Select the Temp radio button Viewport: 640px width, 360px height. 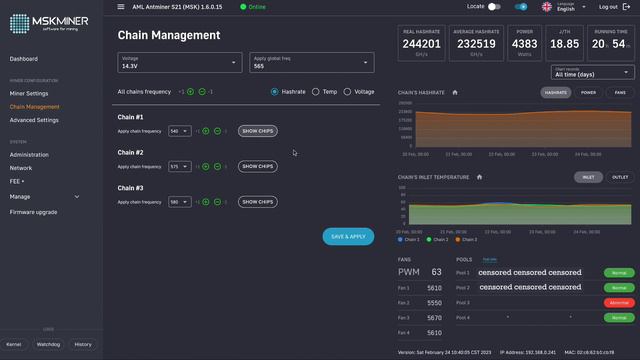point(316,92)
